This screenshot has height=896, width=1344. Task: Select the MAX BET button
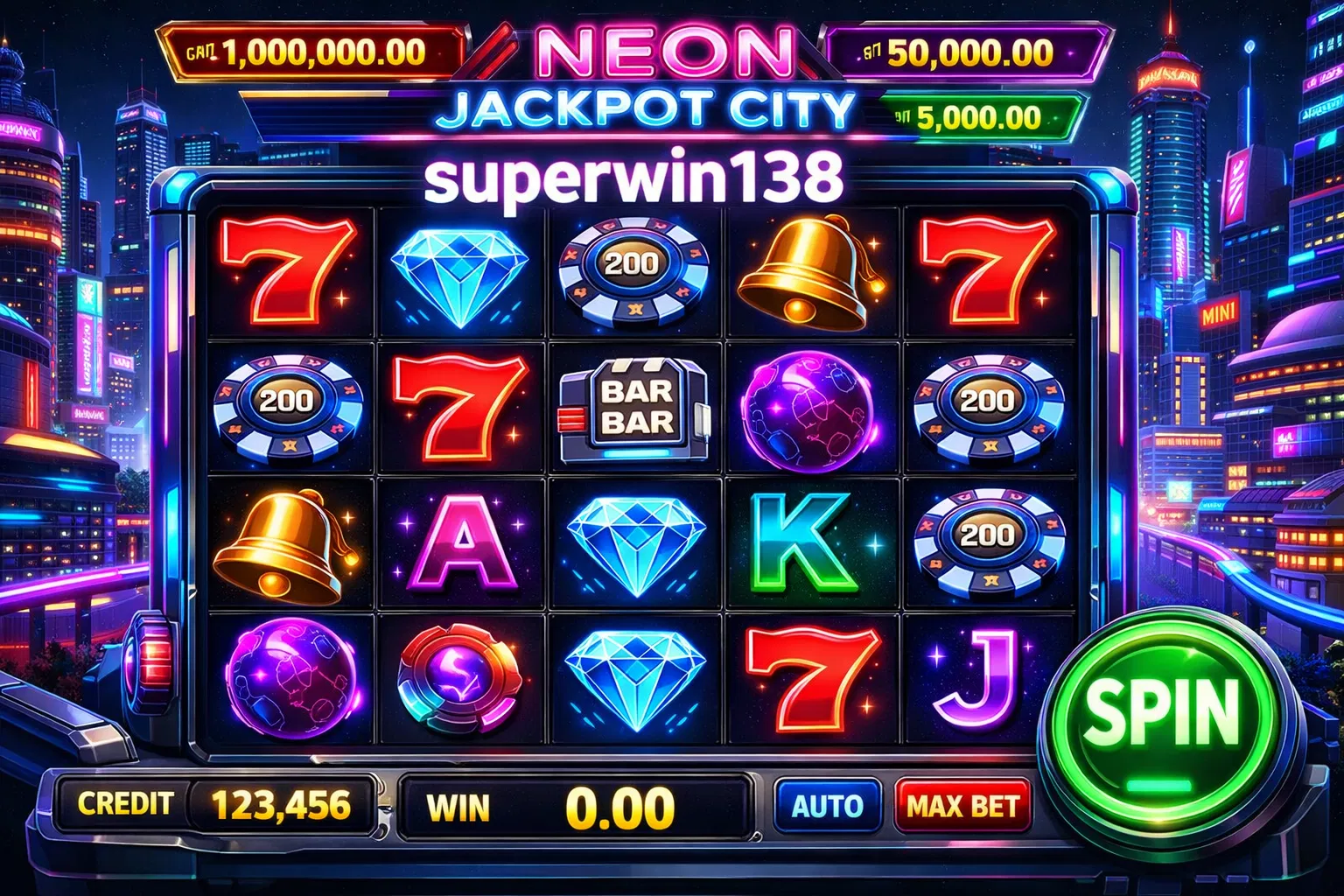pos(962,805)
